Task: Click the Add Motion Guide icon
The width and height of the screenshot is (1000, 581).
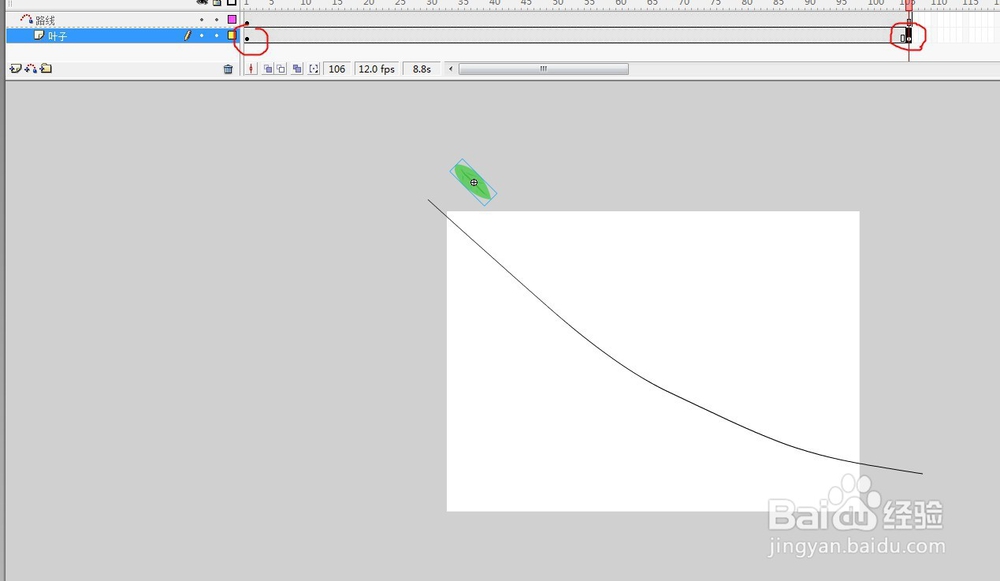Action: pyautogui.click(x=31, y=68)
